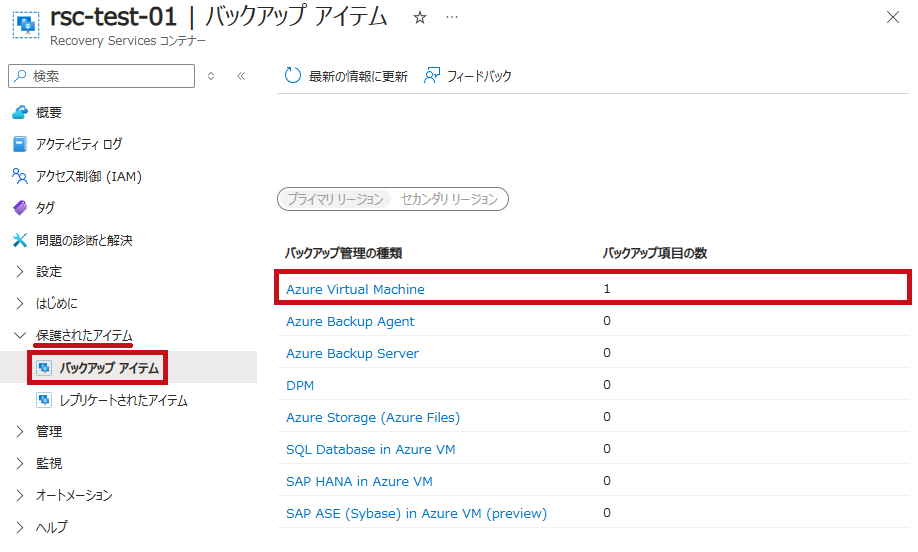Toggle expand/collapse all menu groups icon
The height and width of the screenshot is (552, 918).
pyautogui.click(x=211, y=76)
